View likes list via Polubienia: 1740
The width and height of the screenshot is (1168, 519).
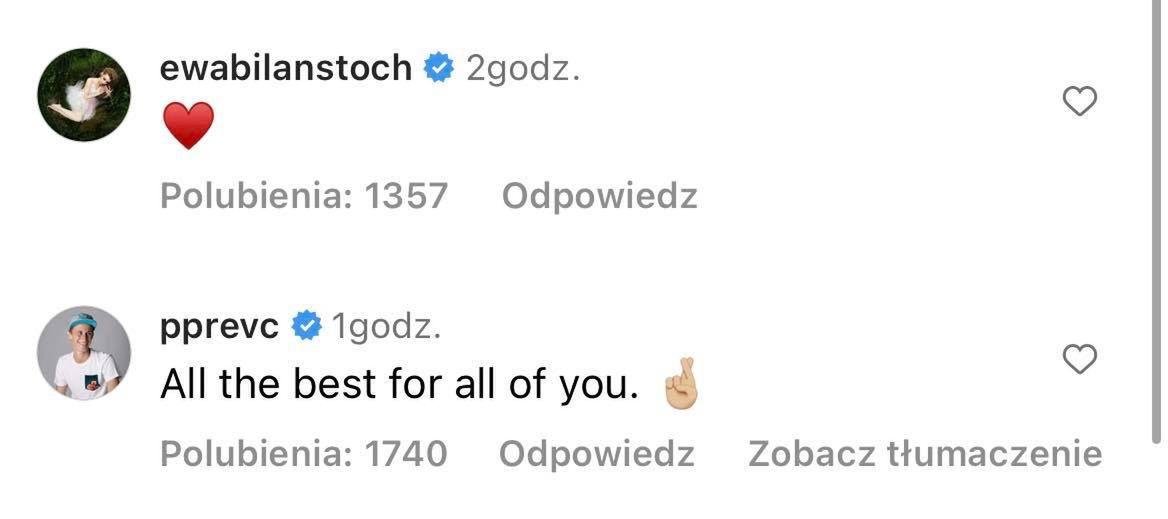point(304,454)
